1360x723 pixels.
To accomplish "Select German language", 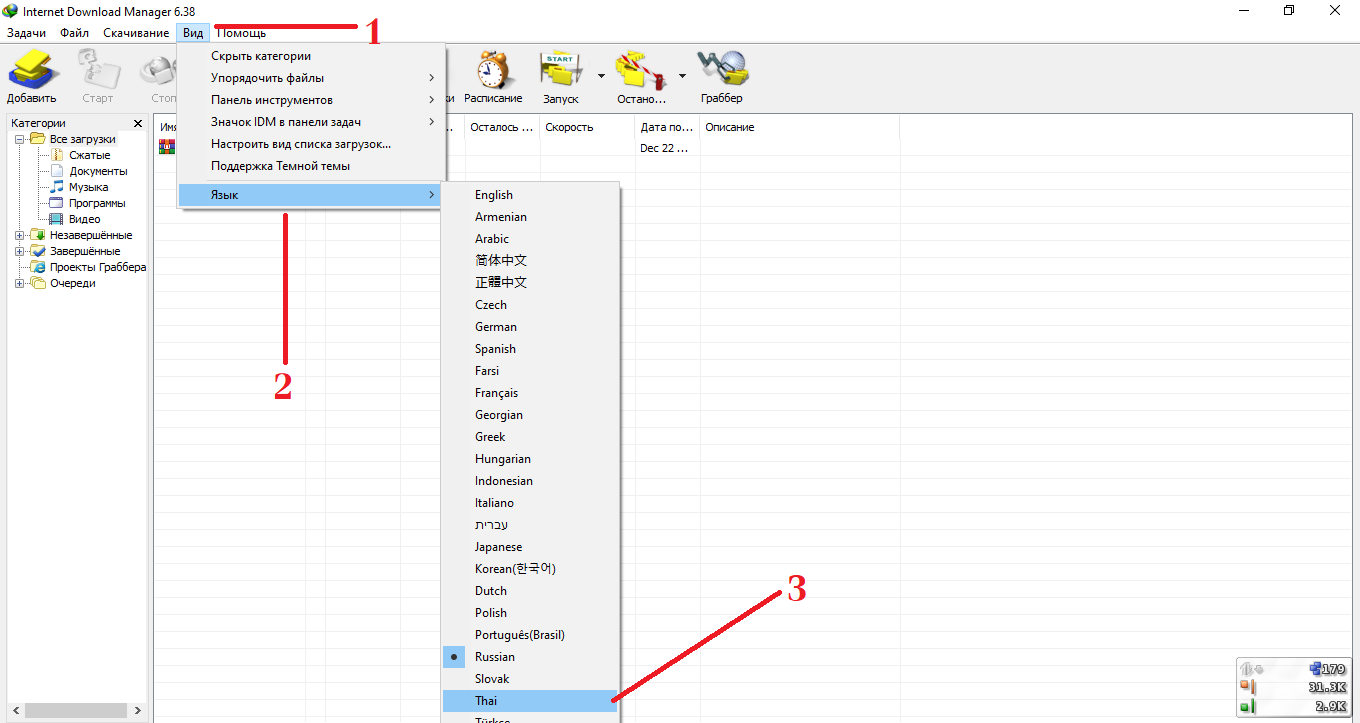I will point(531,327).
